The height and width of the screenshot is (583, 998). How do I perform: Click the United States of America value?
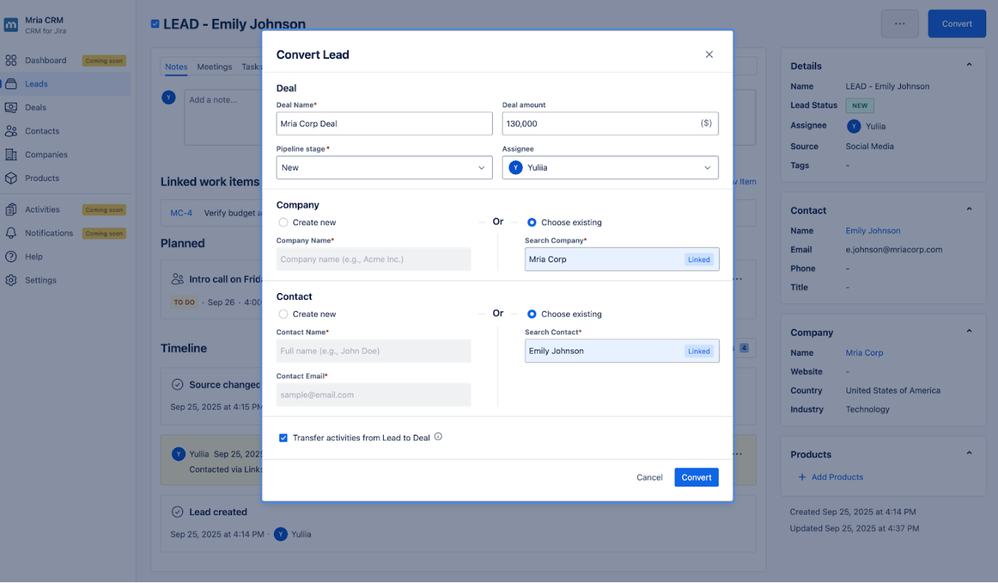pyautogui.click(x=892, y=391)
